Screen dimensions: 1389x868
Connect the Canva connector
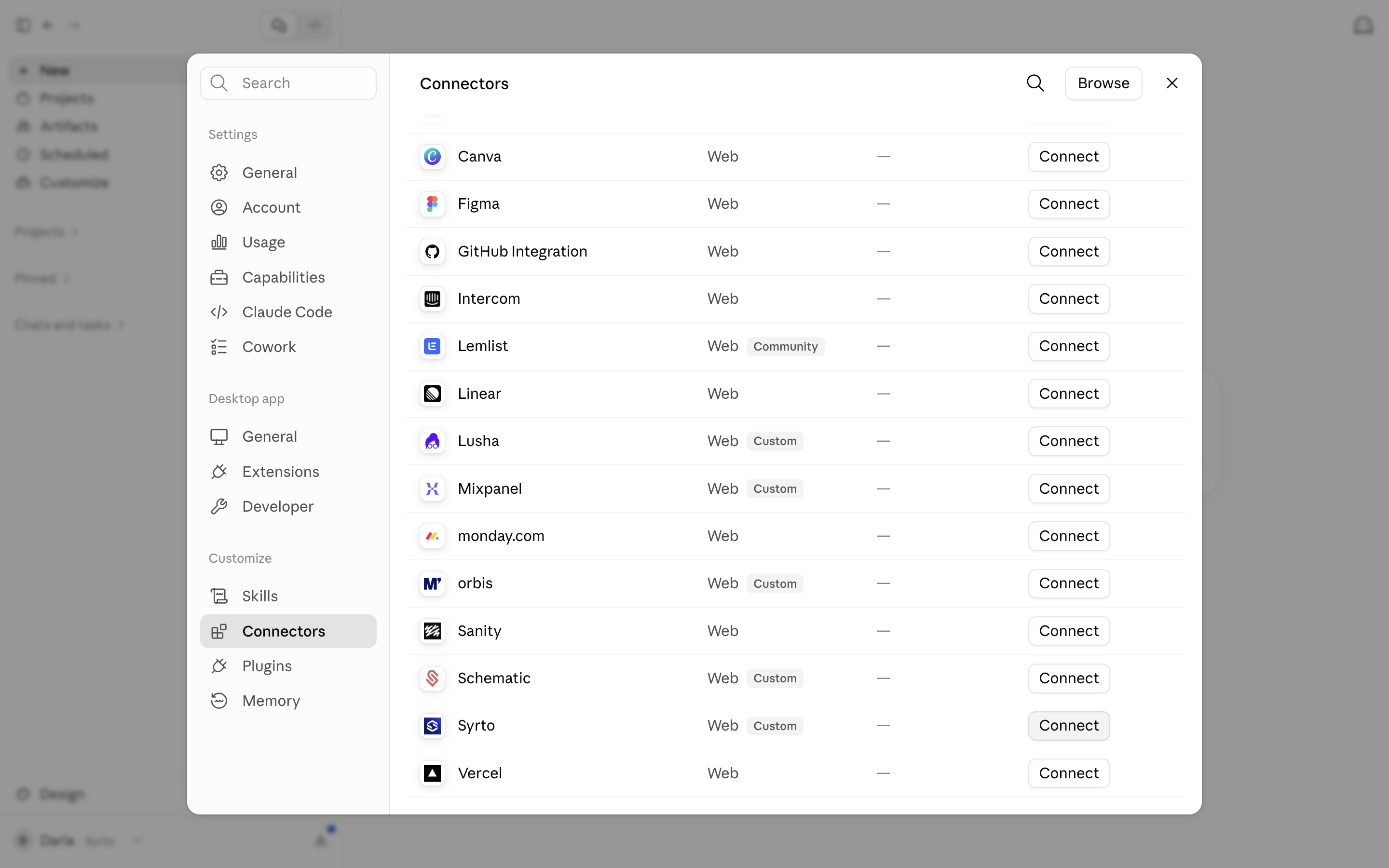point(1069,156)
